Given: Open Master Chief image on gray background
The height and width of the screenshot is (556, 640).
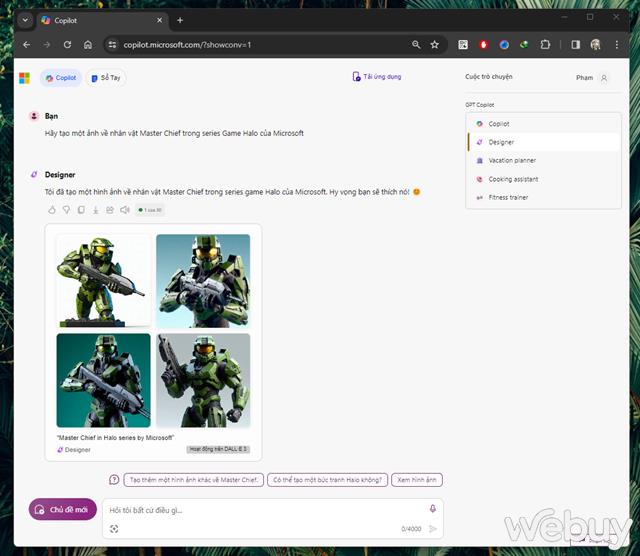Looking at the screenshot, I should [203, 380].
